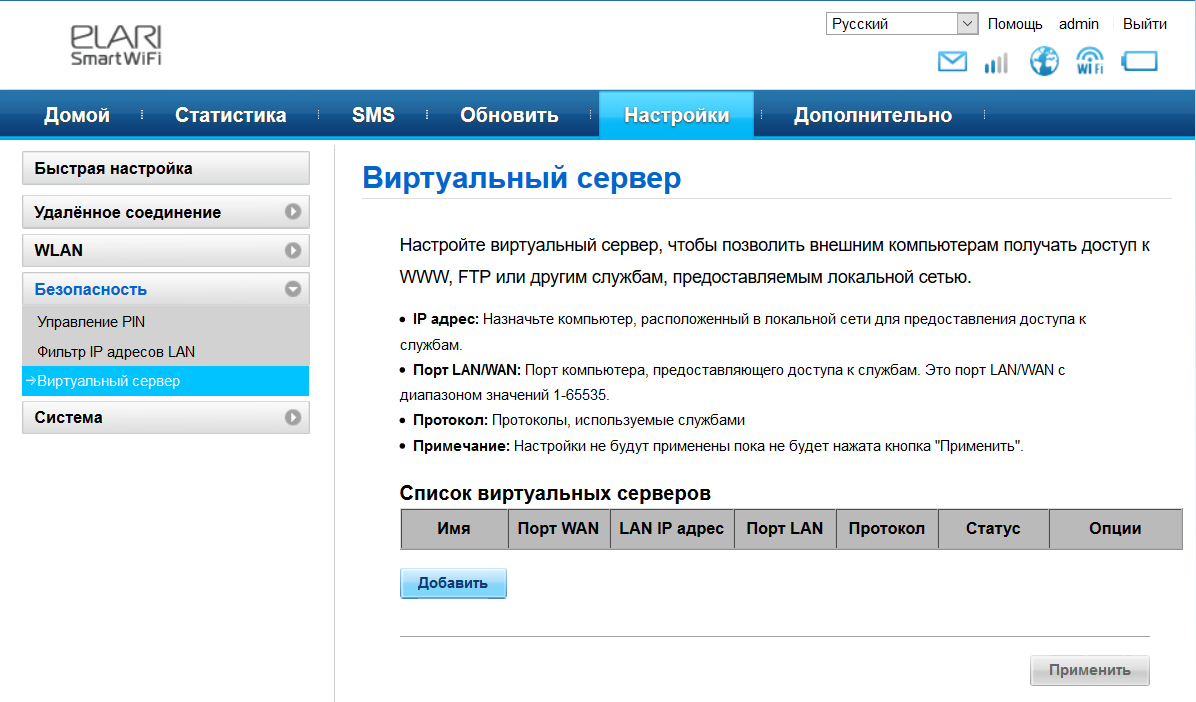Select Фильтр IP адресов LAN item

[116, 352]
